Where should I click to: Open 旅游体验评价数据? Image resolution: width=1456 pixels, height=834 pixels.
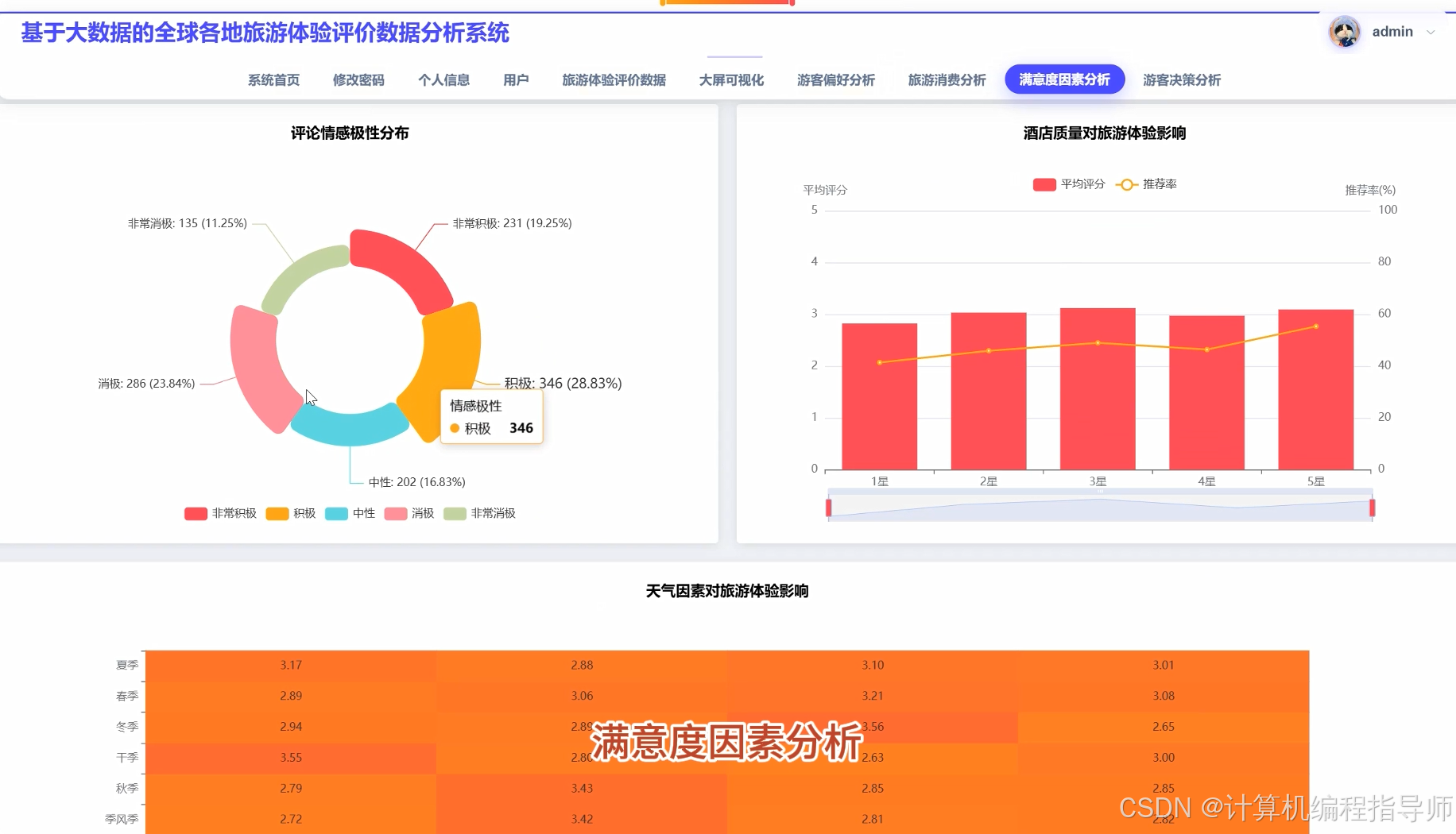613,79
